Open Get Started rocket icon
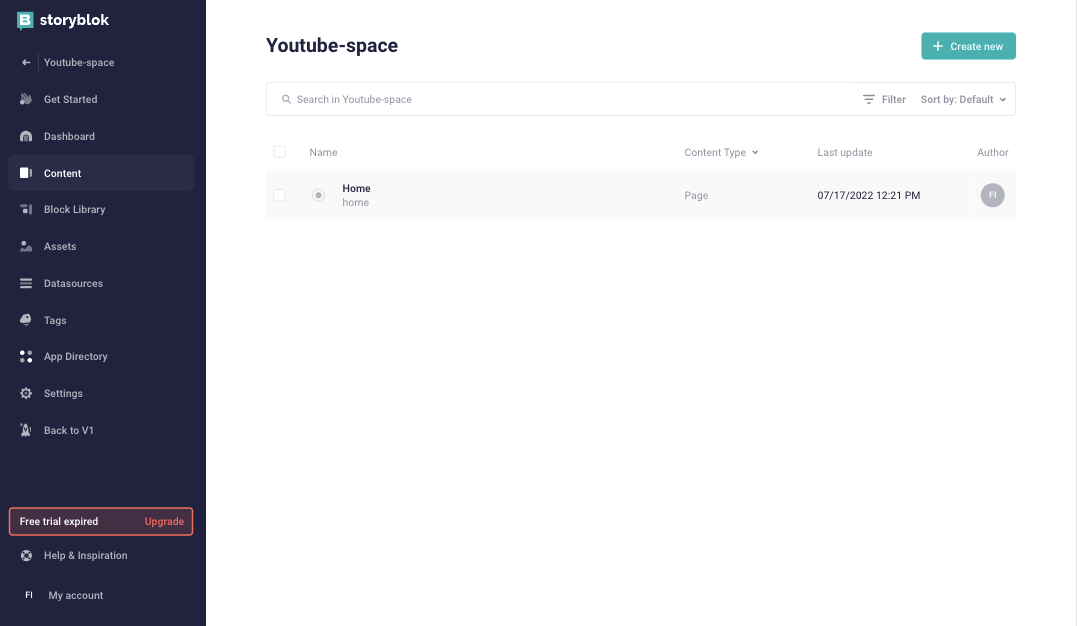 26,99
